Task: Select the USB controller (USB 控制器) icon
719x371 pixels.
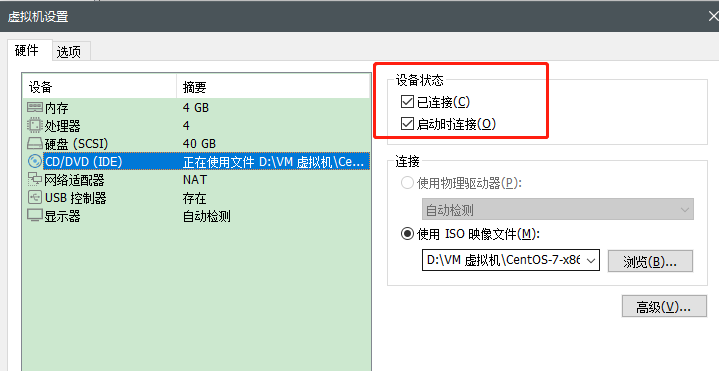Action: (x=35, y=198)
